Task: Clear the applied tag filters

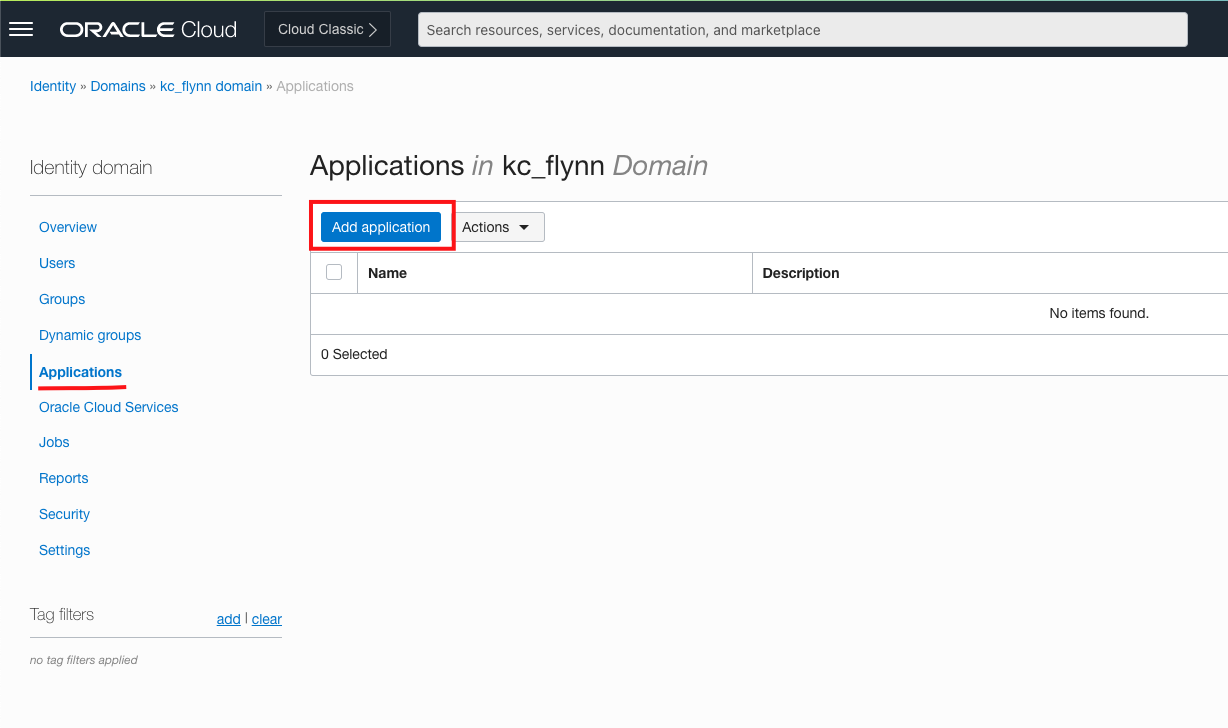Action: [266, 619]
